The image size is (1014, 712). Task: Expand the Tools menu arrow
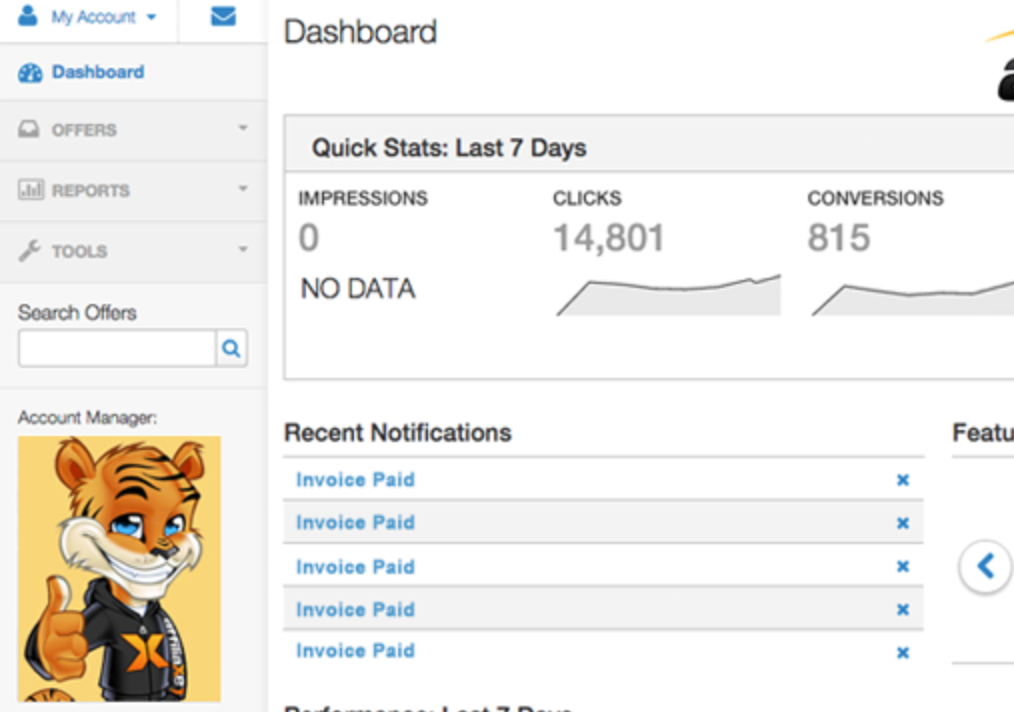[x=242, y=249]
